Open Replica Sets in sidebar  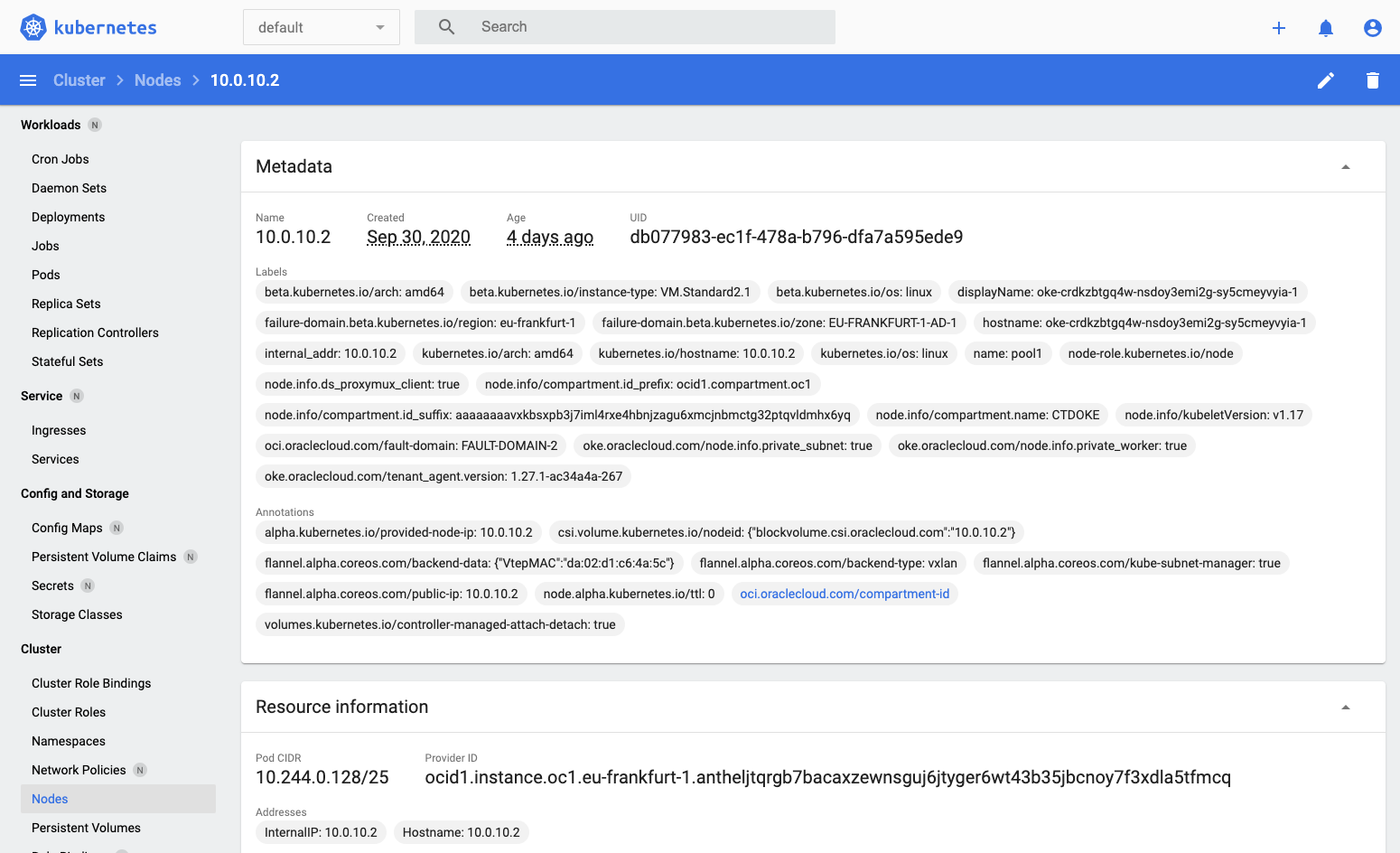tap(66, 304)
